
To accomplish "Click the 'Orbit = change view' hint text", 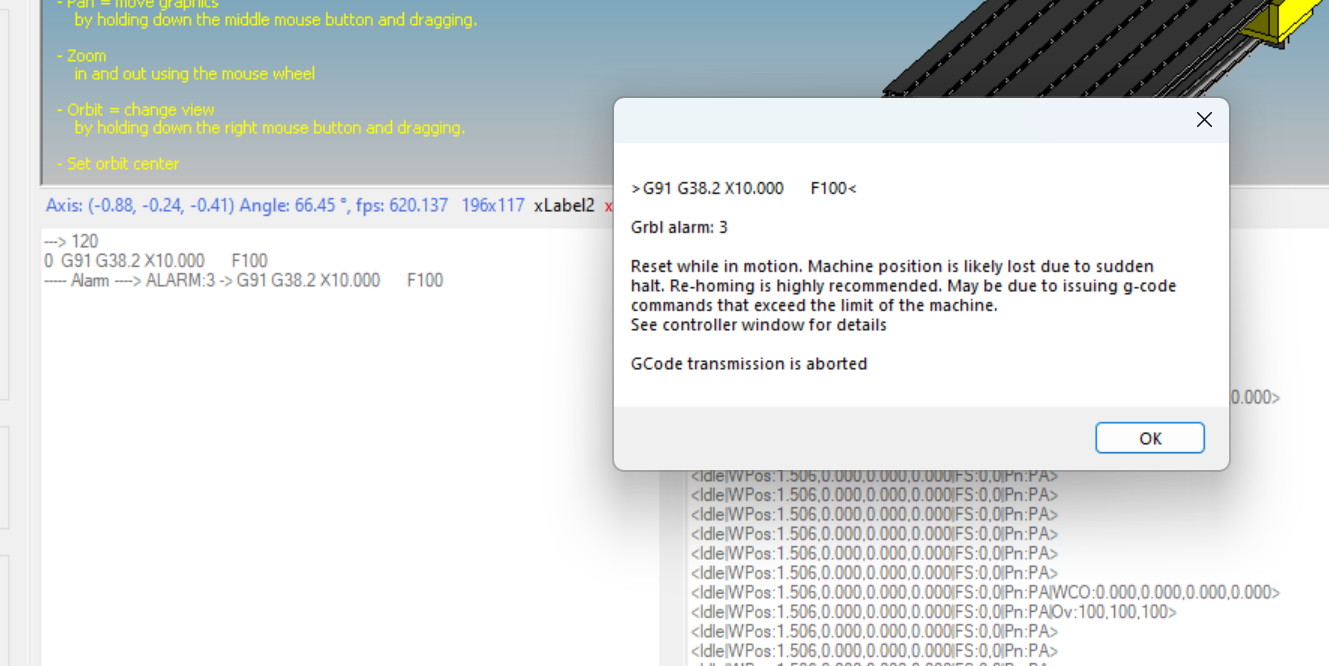I will tap(136, 110).
